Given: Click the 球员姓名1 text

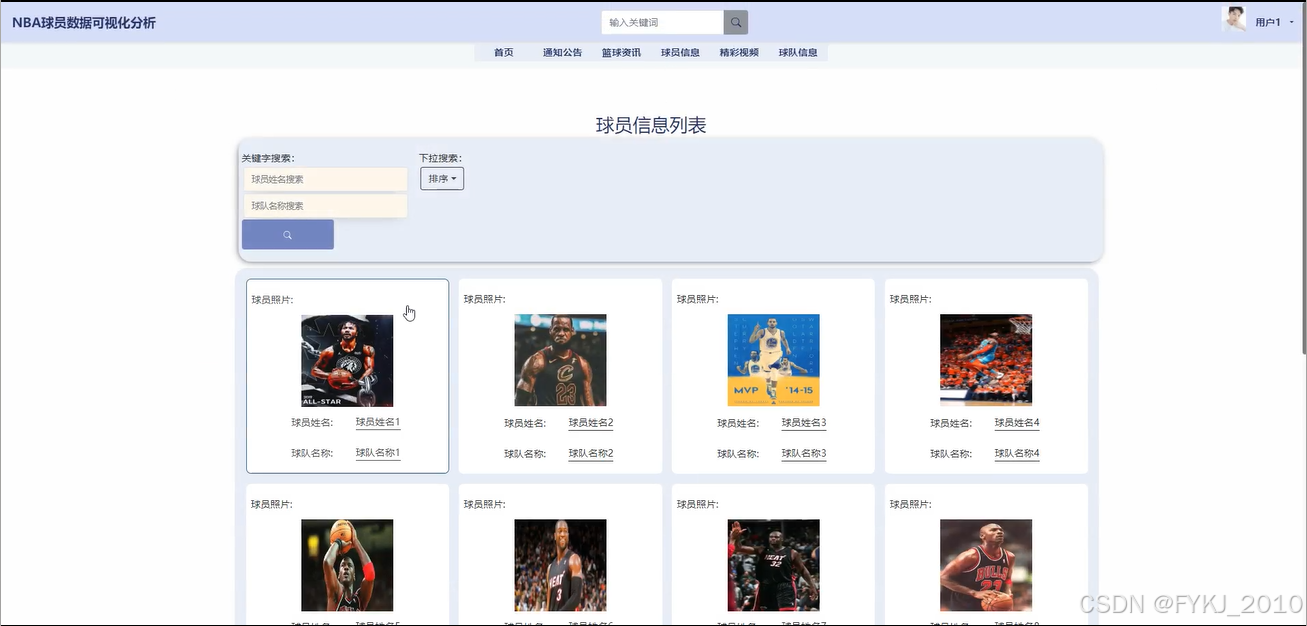Looking at the screenshot, I should click(378, 423).
